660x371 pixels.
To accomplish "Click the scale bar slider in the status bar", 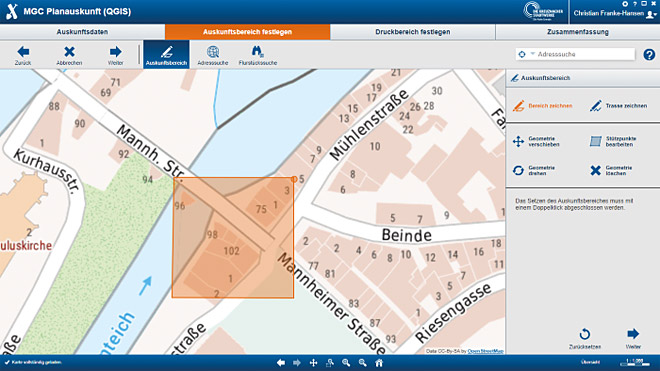I will tap(635, 364).
